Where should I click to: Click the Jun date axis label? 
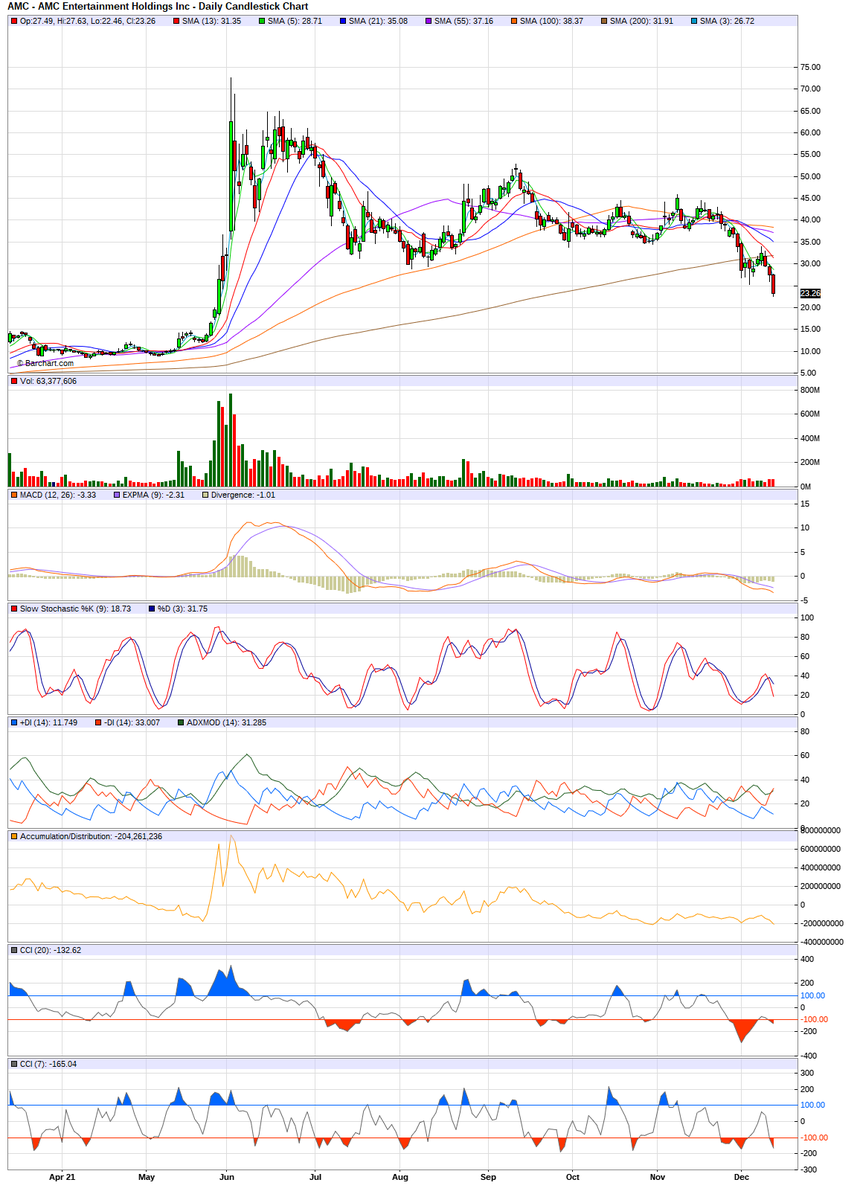[x=226, y=1179]
